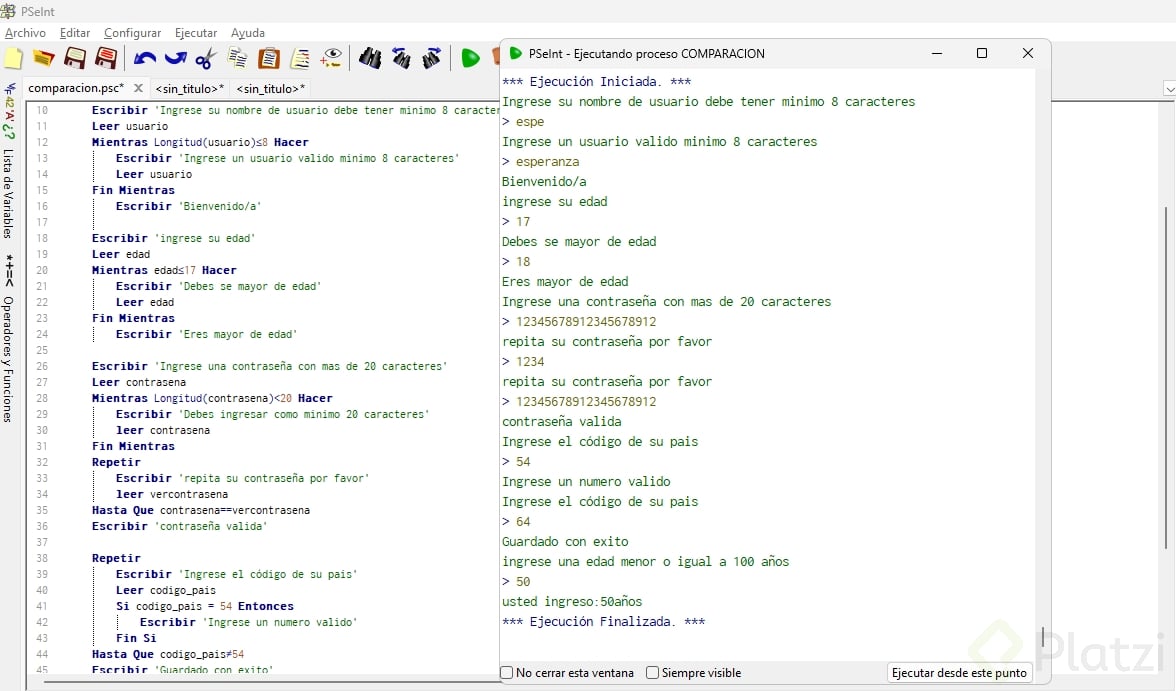Click code line 'Mientras edad≤17 Hacer'
The width and height of the screenshot is (1176, 691).
(164, 270)
